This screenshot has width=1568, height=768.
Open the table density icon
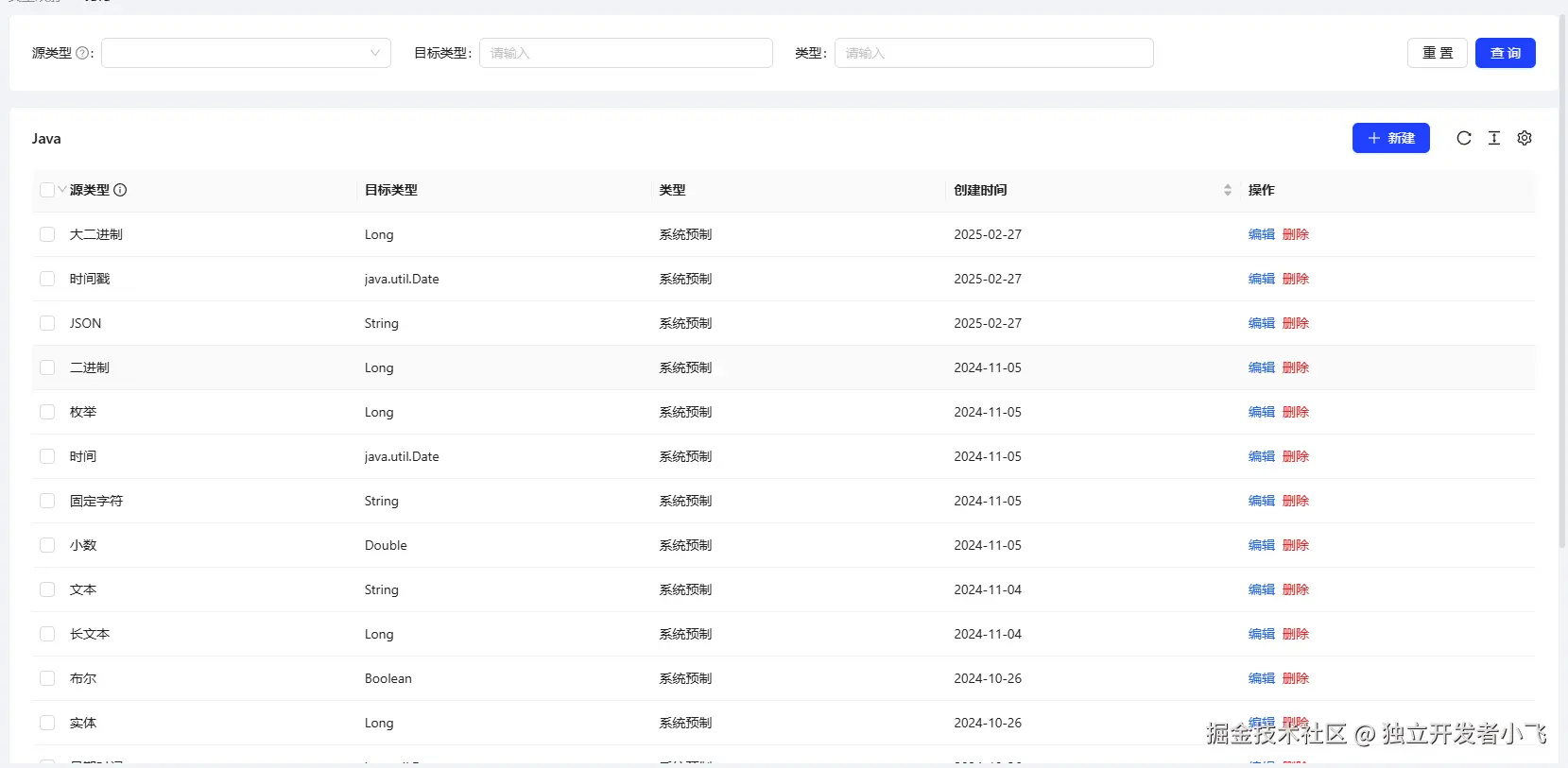click(x=1493, y=138)
